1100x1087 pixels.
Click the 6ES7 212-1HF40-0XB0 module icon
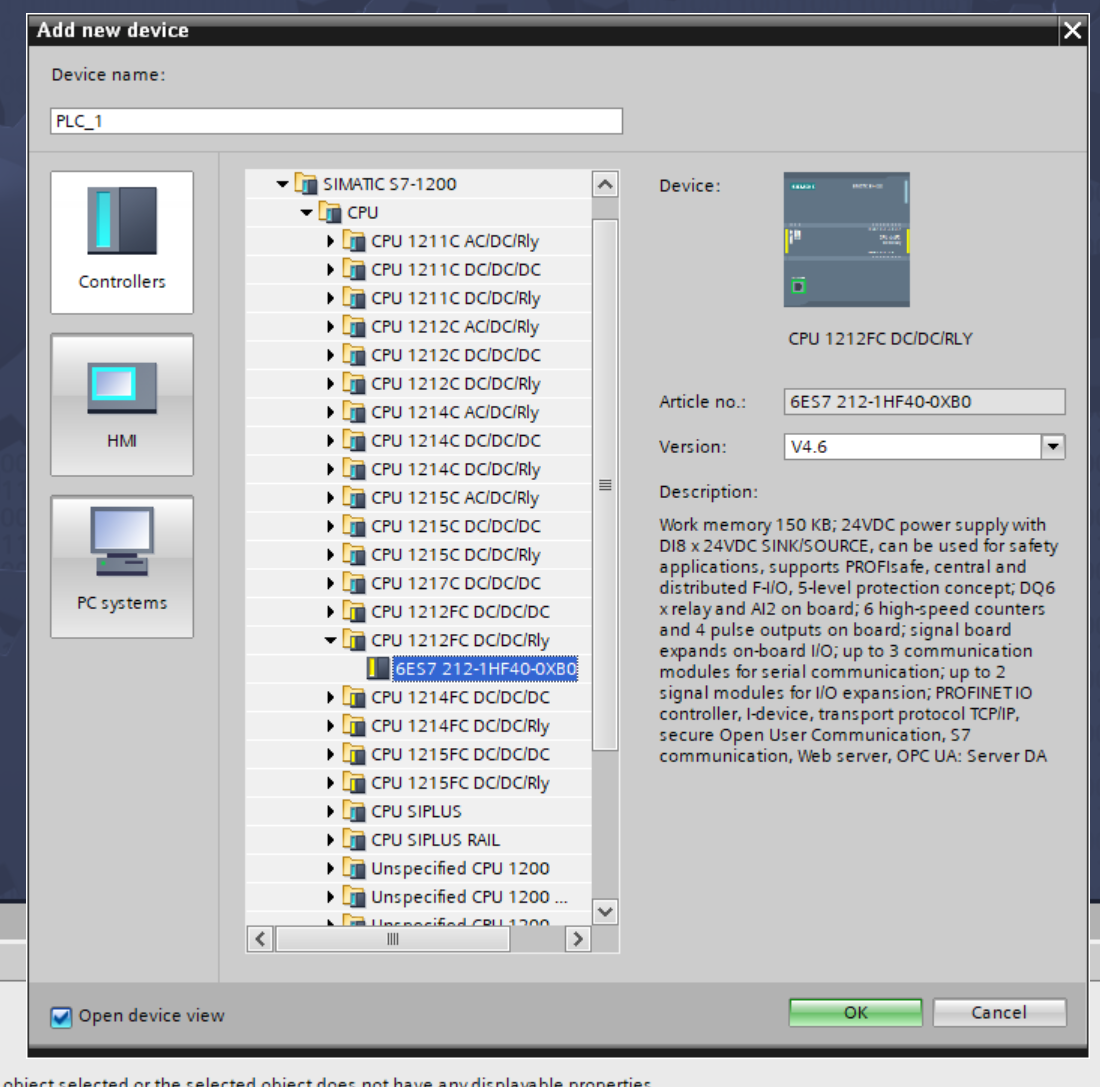click(378, 669)
